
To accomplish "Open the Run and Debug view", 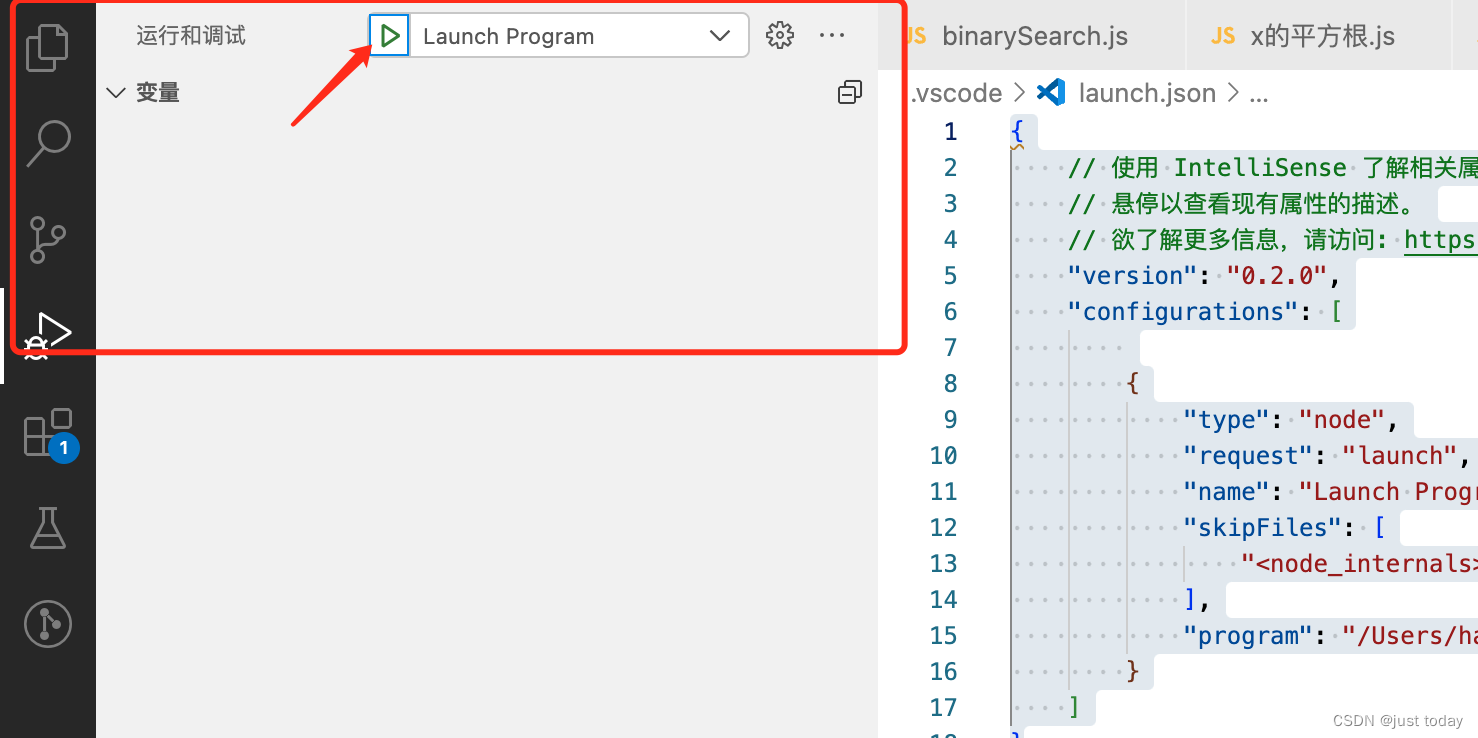I will (x=47, y=335).
